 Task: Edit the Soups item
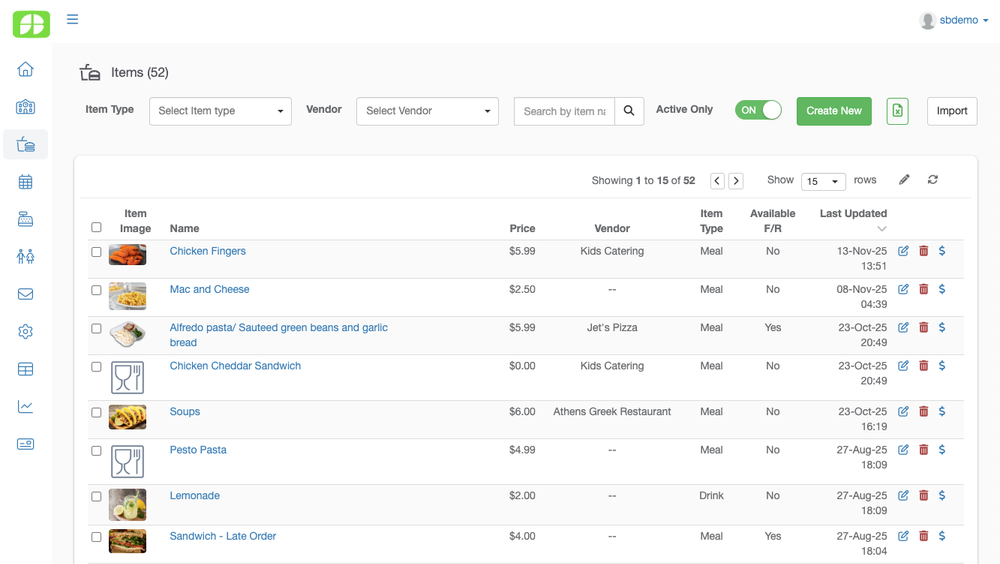(903, 412)
